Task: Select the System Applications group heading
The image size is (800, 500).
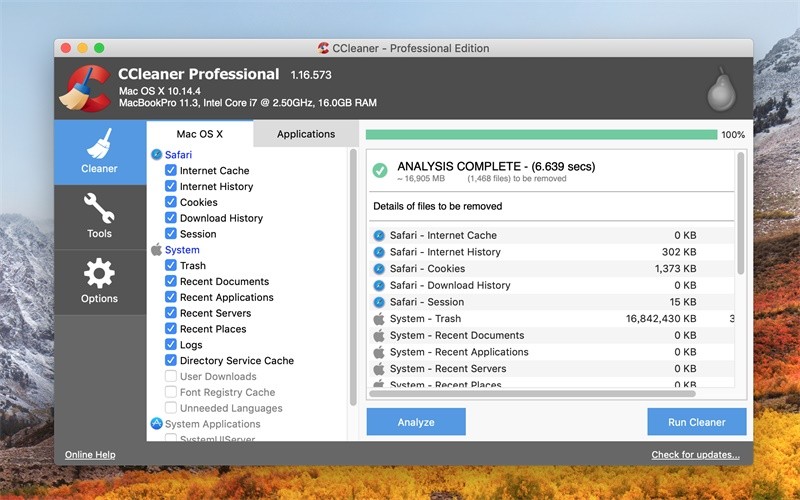Action: pos(213,424)
